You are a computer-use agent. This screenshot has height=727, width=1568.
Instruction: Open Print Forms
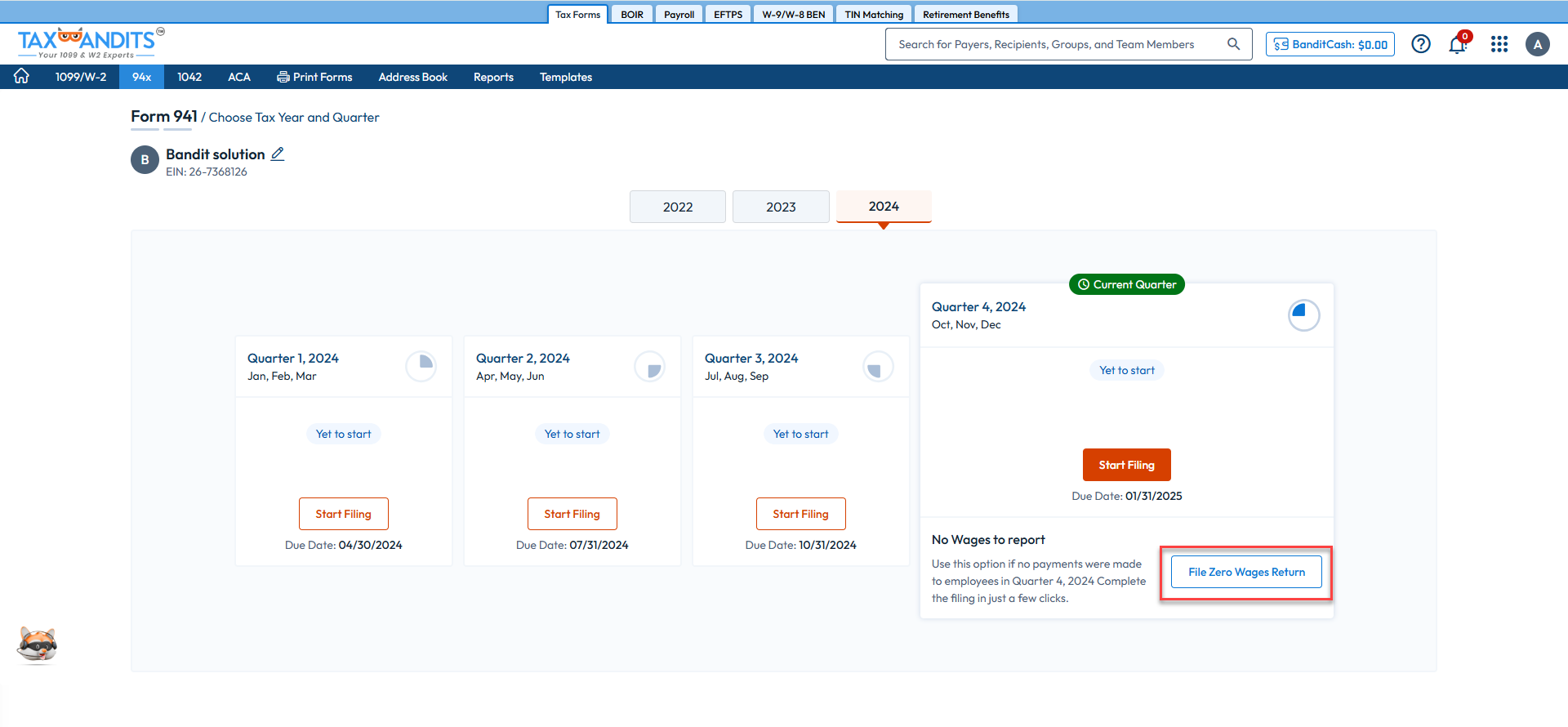(x=314, y=77)
